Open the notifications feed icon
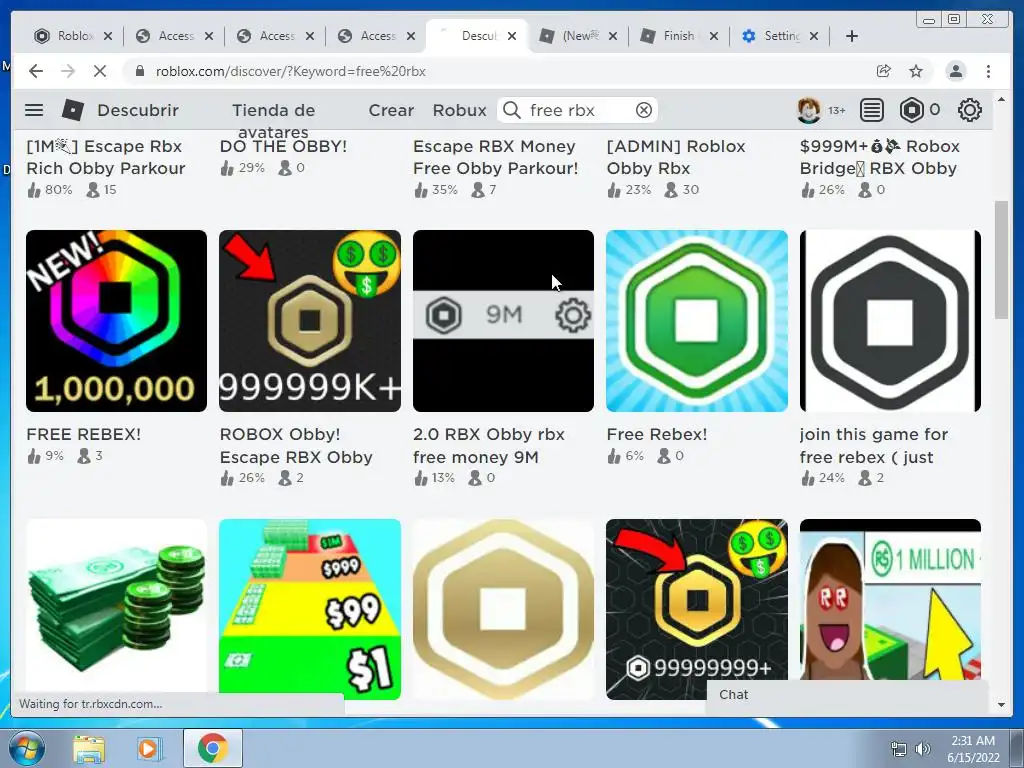Viewport: 1024px width, 768px height. tap(871, 110)
